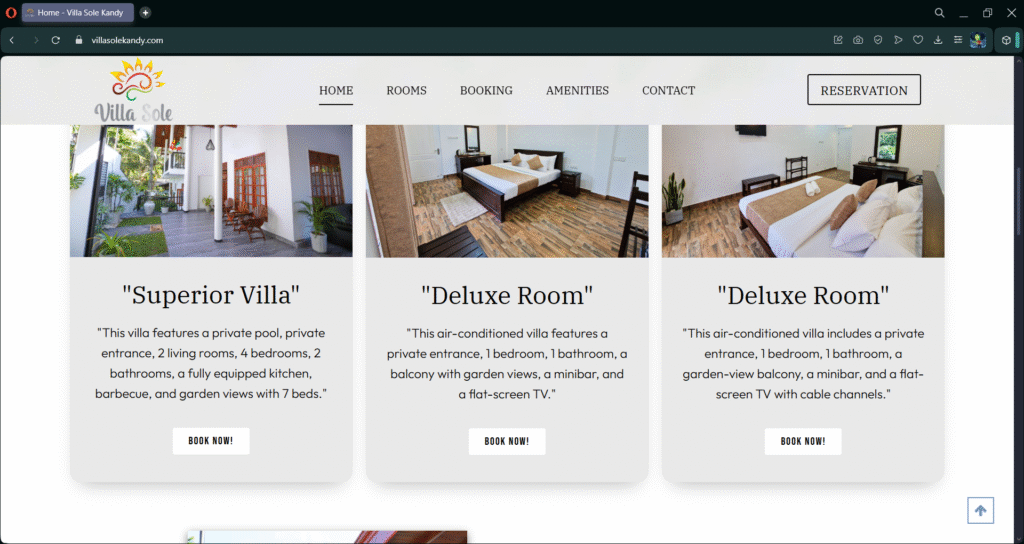Open the Easy Setup sliders icon
The image size is (1024, 544).
[x=958, y=40]
